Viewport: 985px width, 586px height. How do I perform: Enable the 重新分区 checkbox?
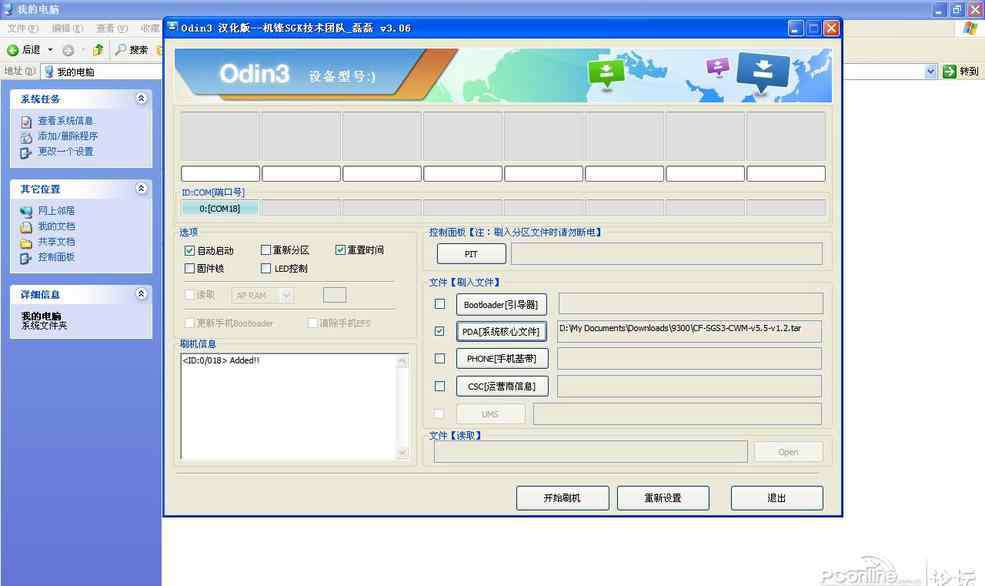click(x=266, y=250)
